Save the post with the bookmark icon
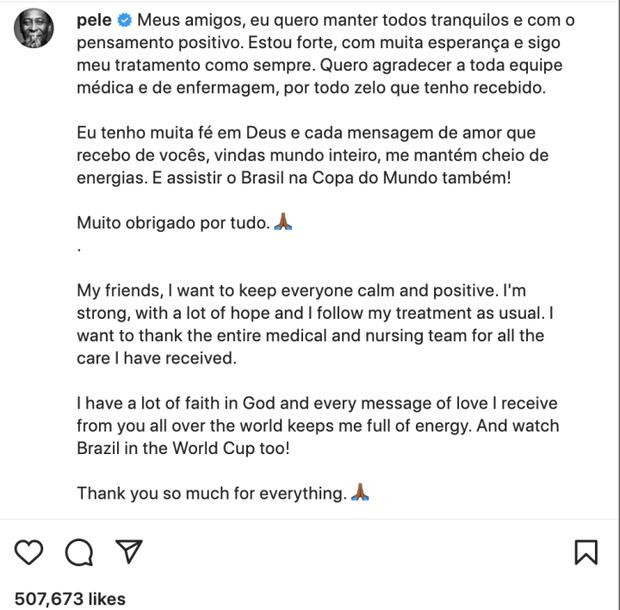Image resolution: width=620 pixels, height=610 pixels. click(586, 552)
